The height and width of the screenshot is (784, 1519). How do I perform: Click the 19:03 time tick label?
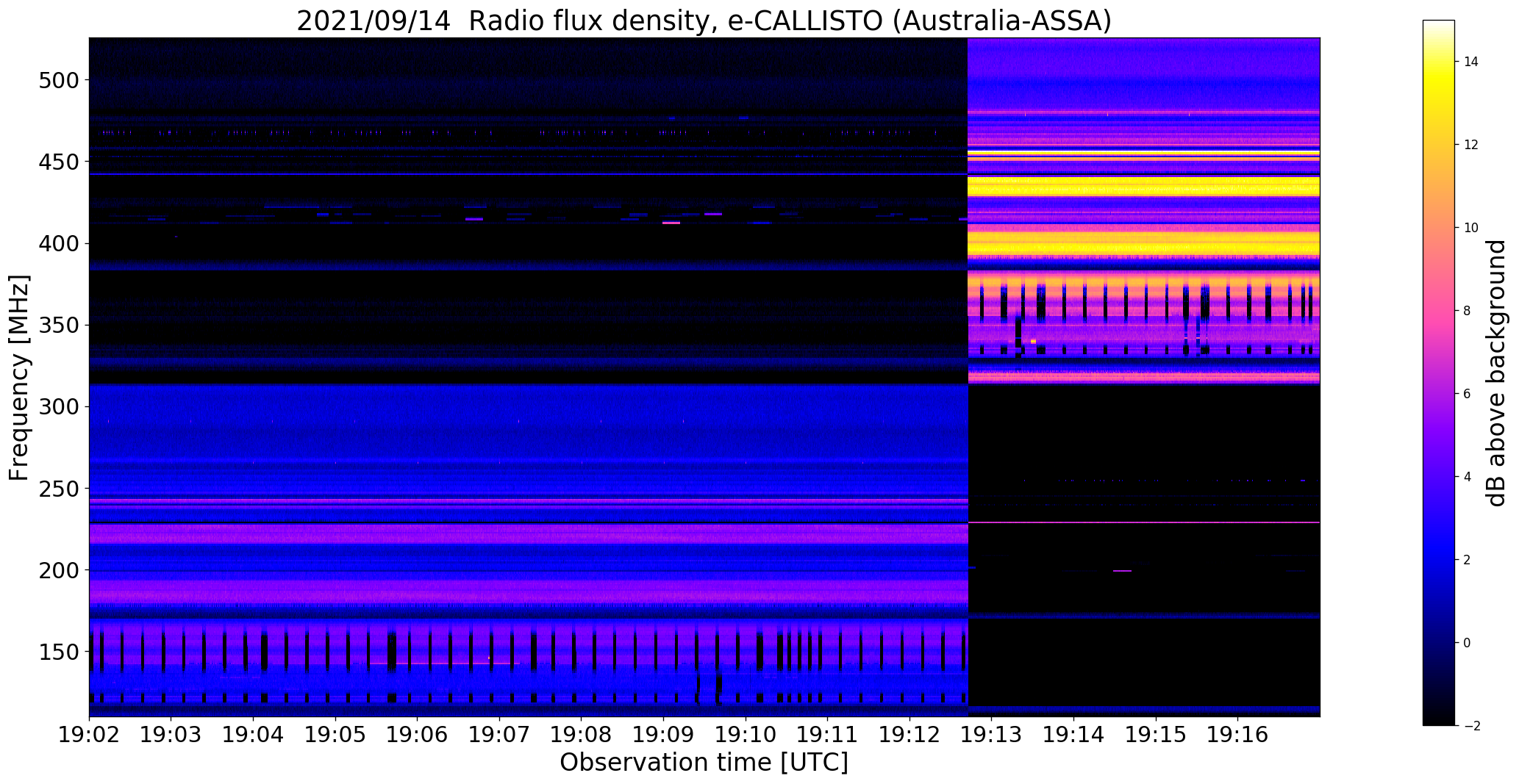click(x=171, y=733)
